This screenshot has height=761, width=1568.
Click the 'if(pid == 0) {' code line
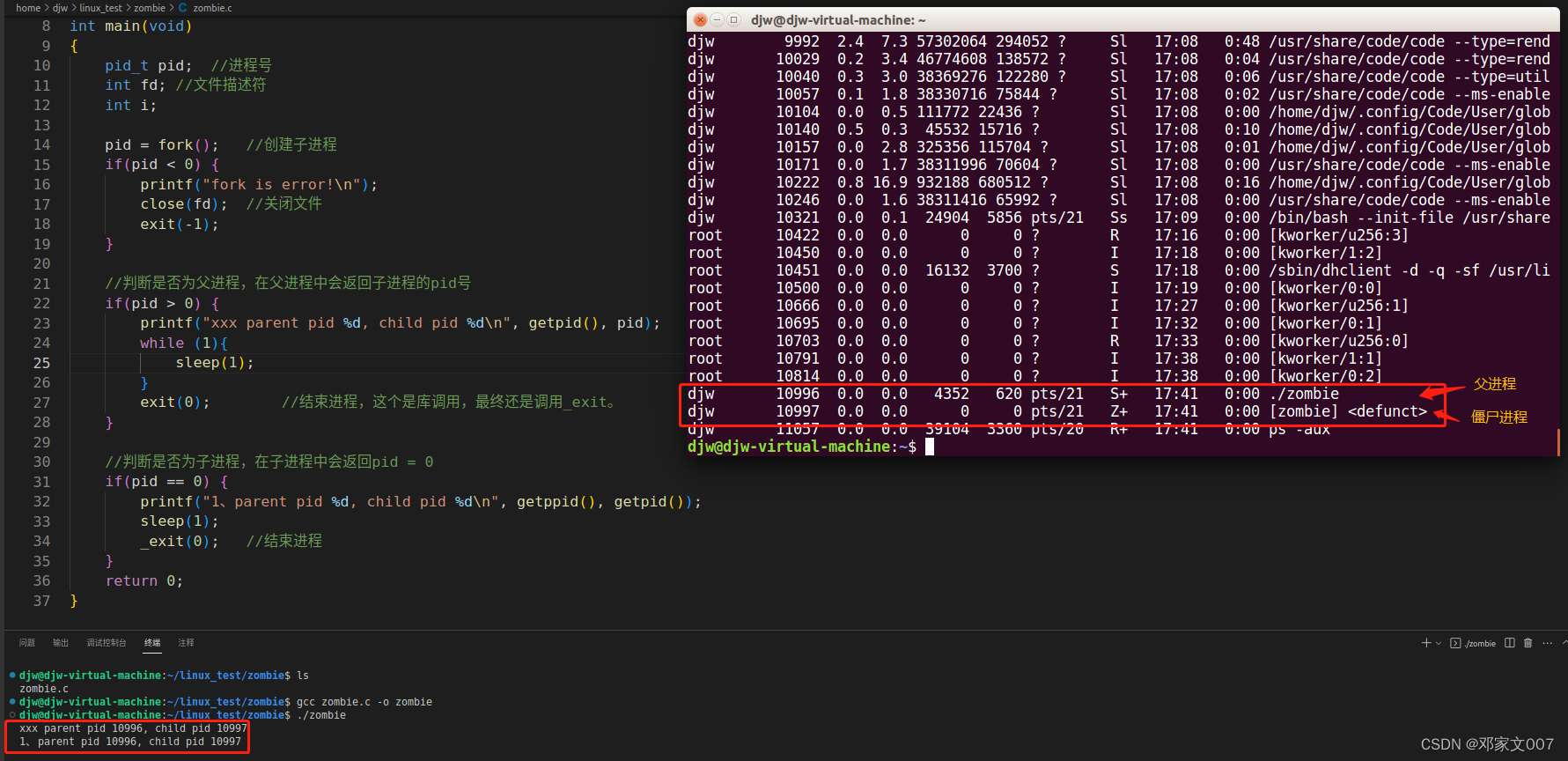coord(166,482)
